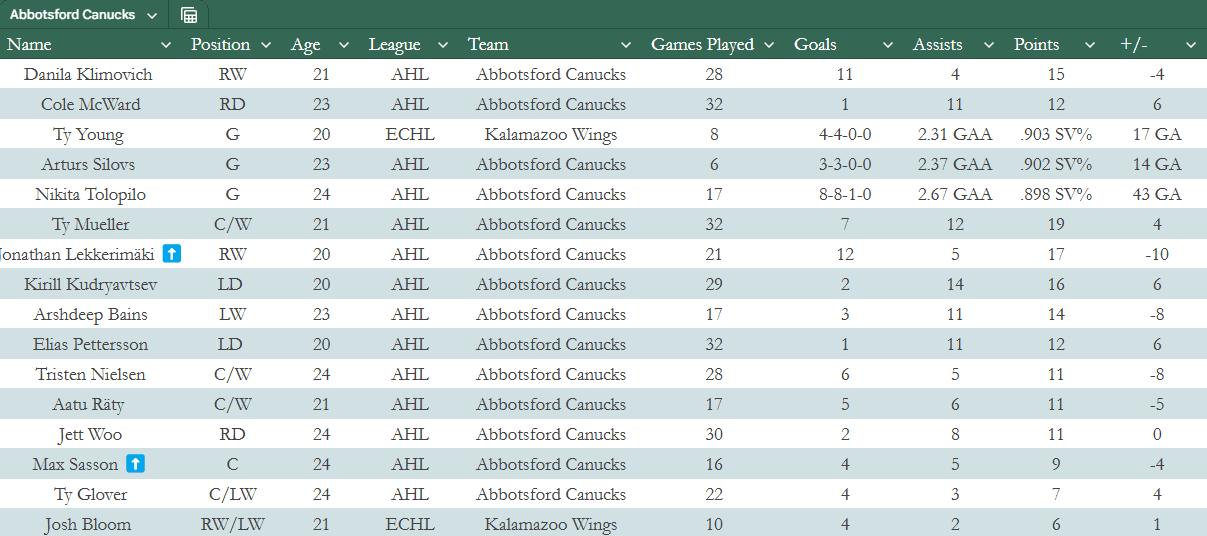Click the table grid icon beside the table name
Viewport: 1207px width, 536px height.
point(189,15)
